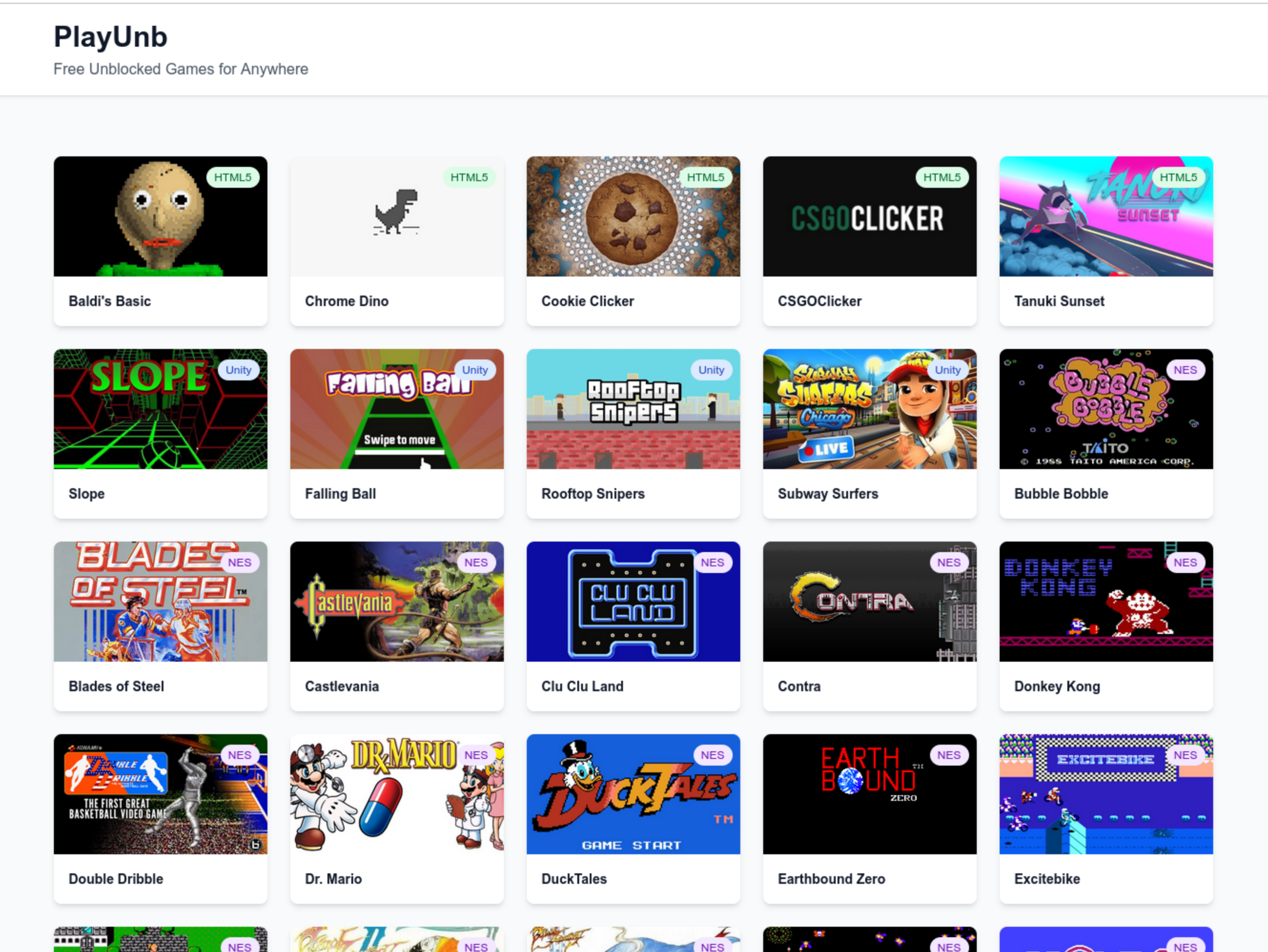This screenshot has height=952, width=1268.
Task: Open the Excitebike thumbnail
Action: [x=1106, y=794]
